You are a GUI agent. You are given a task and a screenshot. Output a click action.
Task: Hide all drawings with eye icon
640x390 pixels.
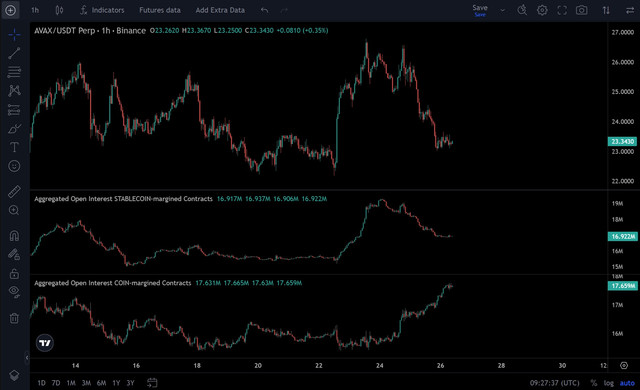pyautogui.click(x=14, y=292)
